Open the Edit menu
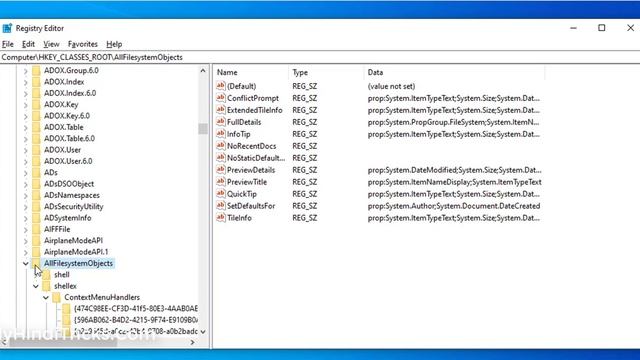Screen dimensions: 640x360 pos(28,44)
